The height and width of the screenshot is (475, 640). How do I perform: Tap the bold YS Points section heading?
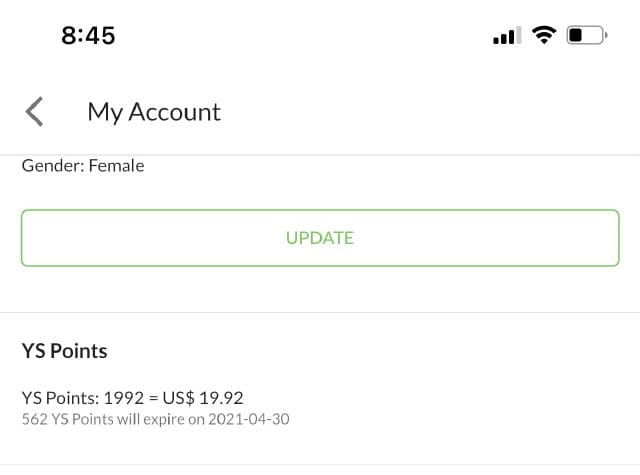[65, 351]
